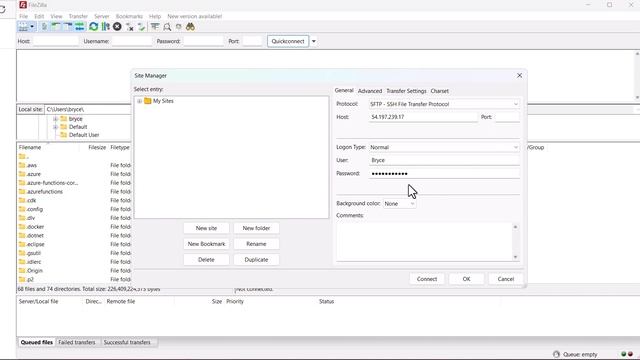Click the Connect button

click(427, 279)
